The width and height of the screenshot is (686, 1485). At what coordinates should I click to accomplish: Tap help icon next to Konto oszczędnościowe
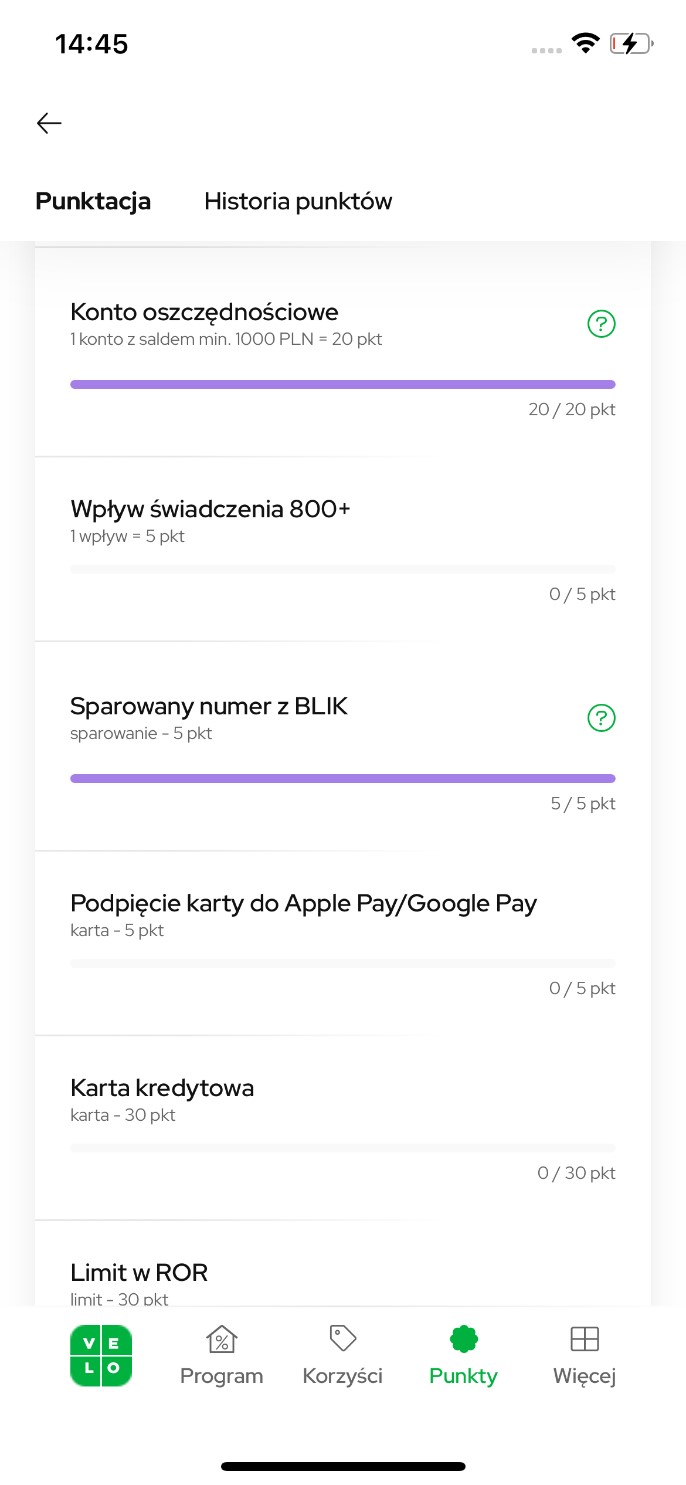tap(600, 324)
